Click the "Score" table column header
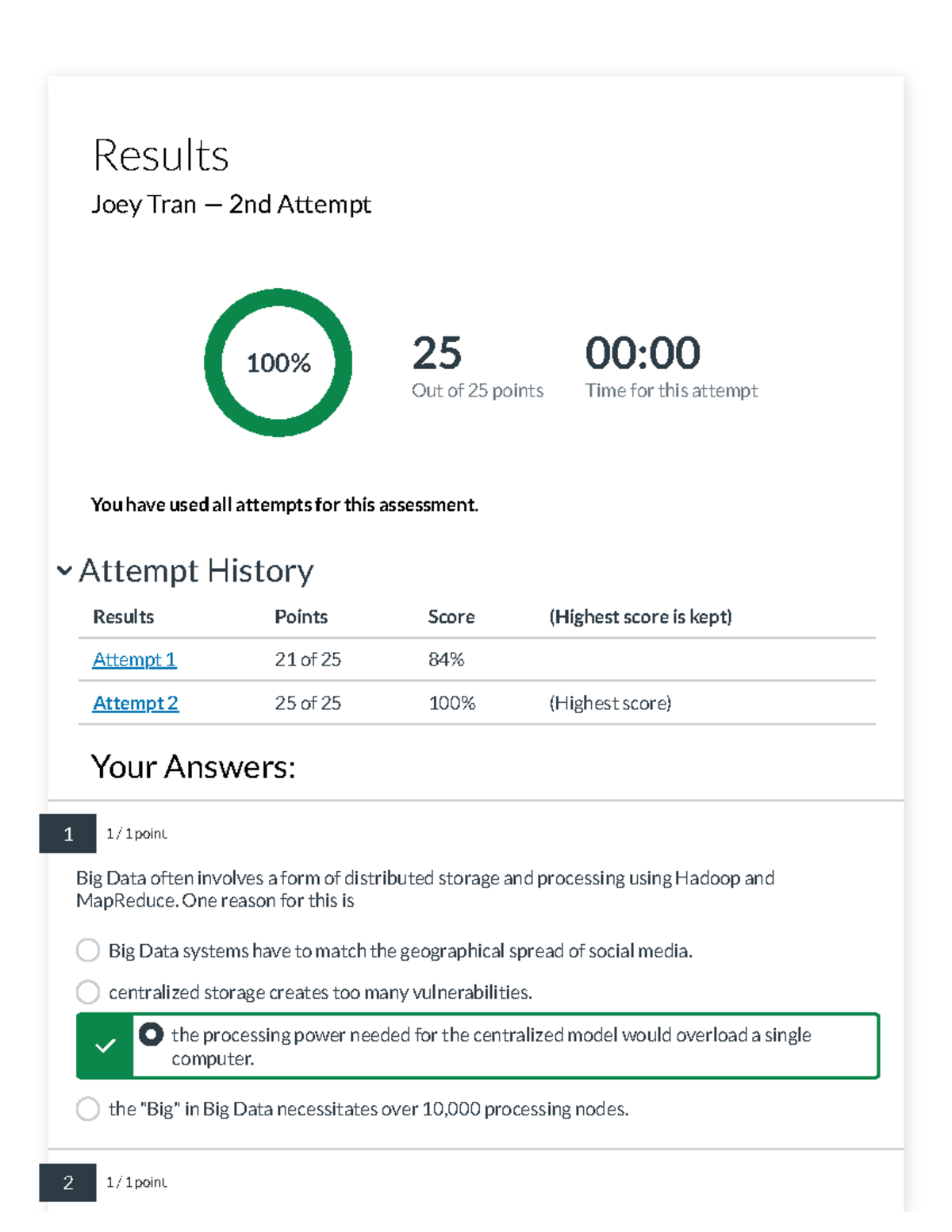952x1232 pixels. tap(451, 616)
